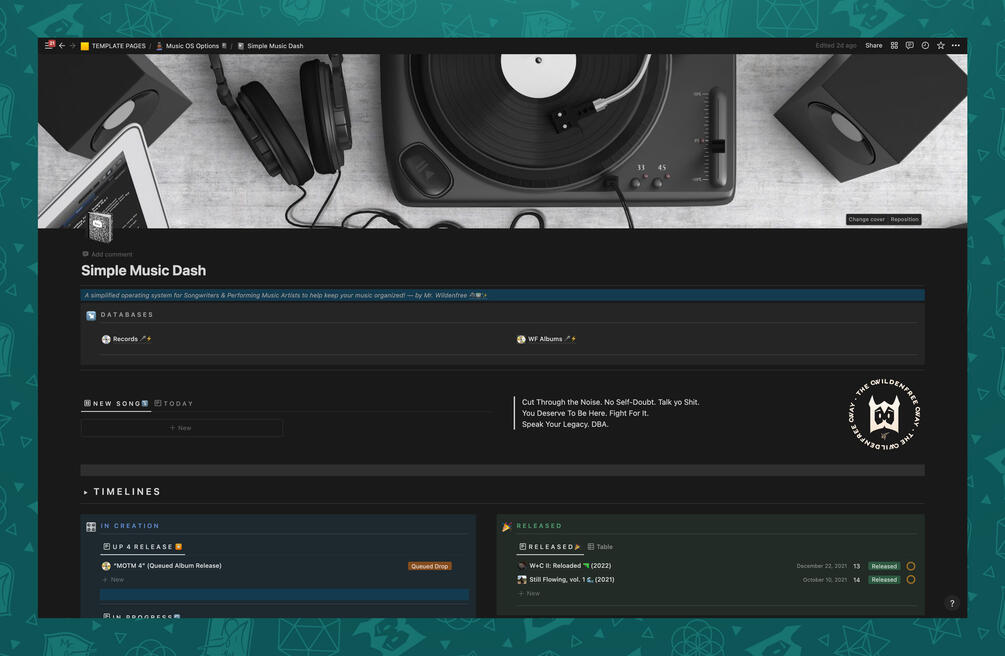
Task: Click the Records database icon
Action: [x=106, y=339]
